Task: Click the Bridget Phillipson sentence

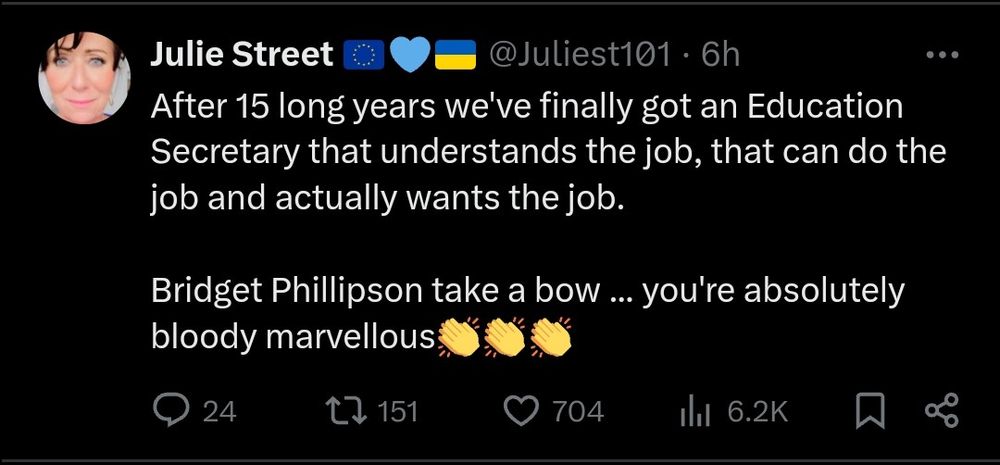Action: pyautogui.click(x=528, y=314)
